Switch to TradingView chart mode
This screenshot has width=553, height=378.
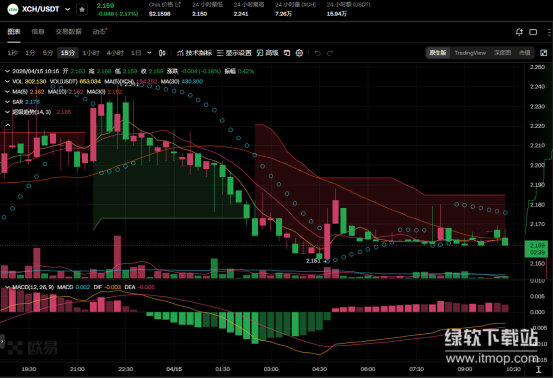pyautogui.click(x=470, y=53)
